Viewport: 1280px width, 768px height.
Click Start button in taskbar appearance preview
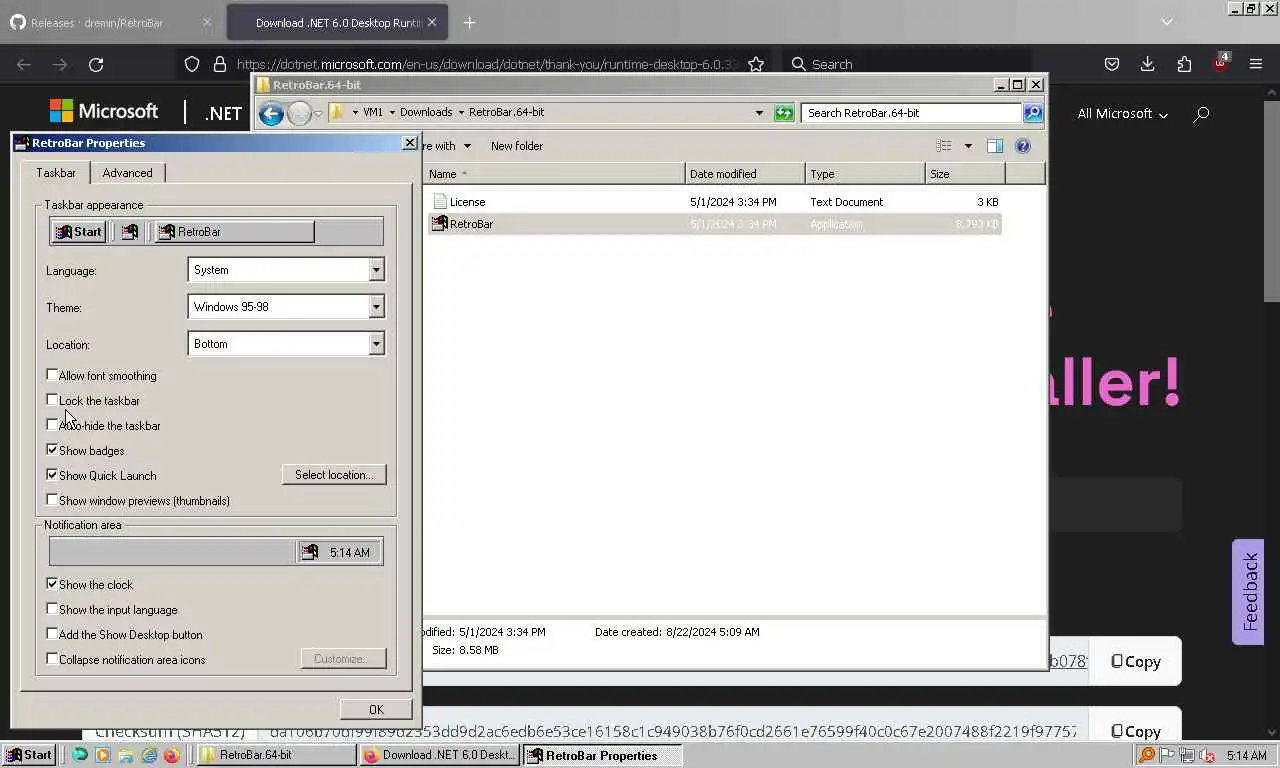(79, 232)
